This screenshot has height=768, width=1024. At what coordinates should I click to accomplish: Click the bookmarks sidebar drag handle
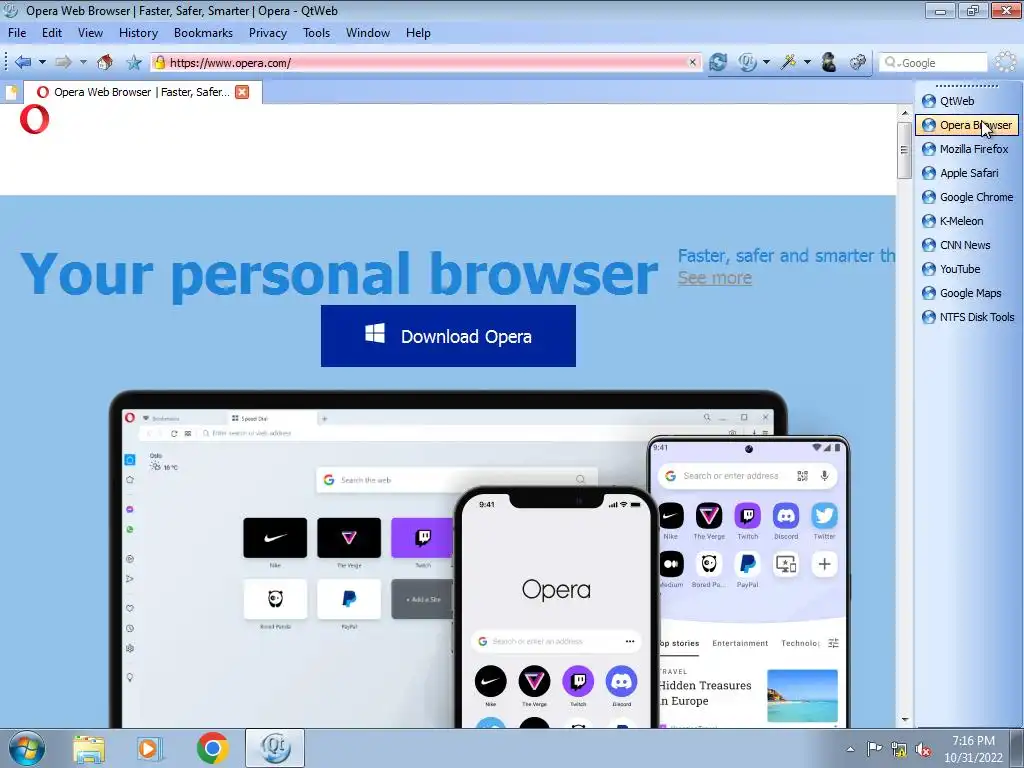967,85
